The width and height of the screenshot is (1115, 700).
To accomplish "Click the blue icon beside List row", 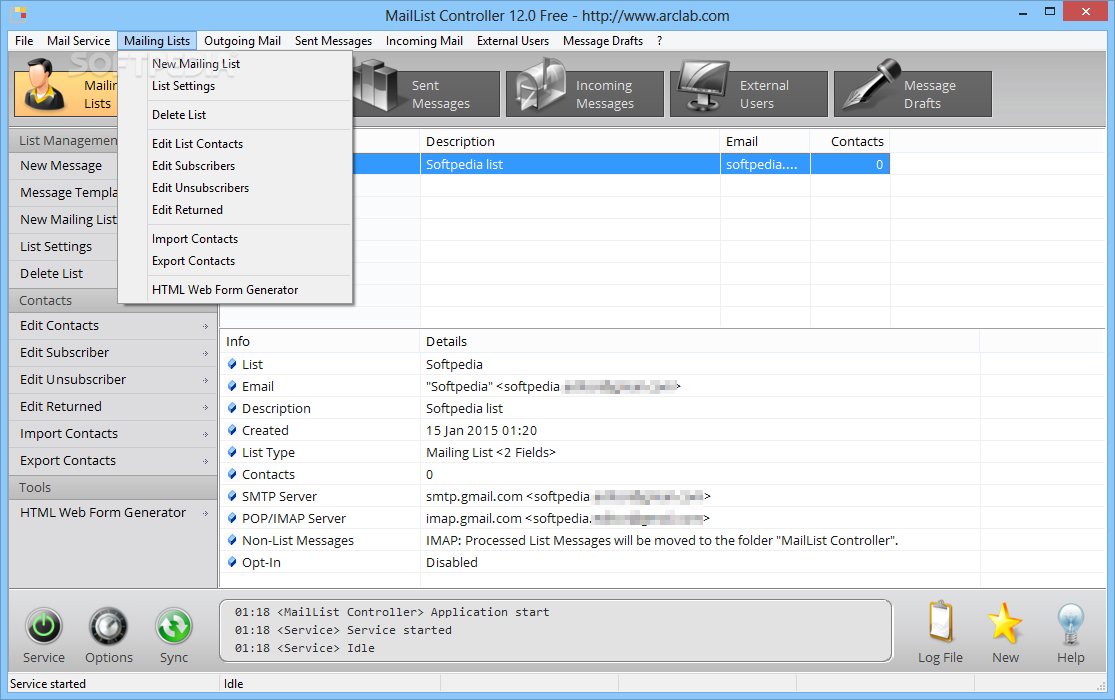I will tap(232, 364).
